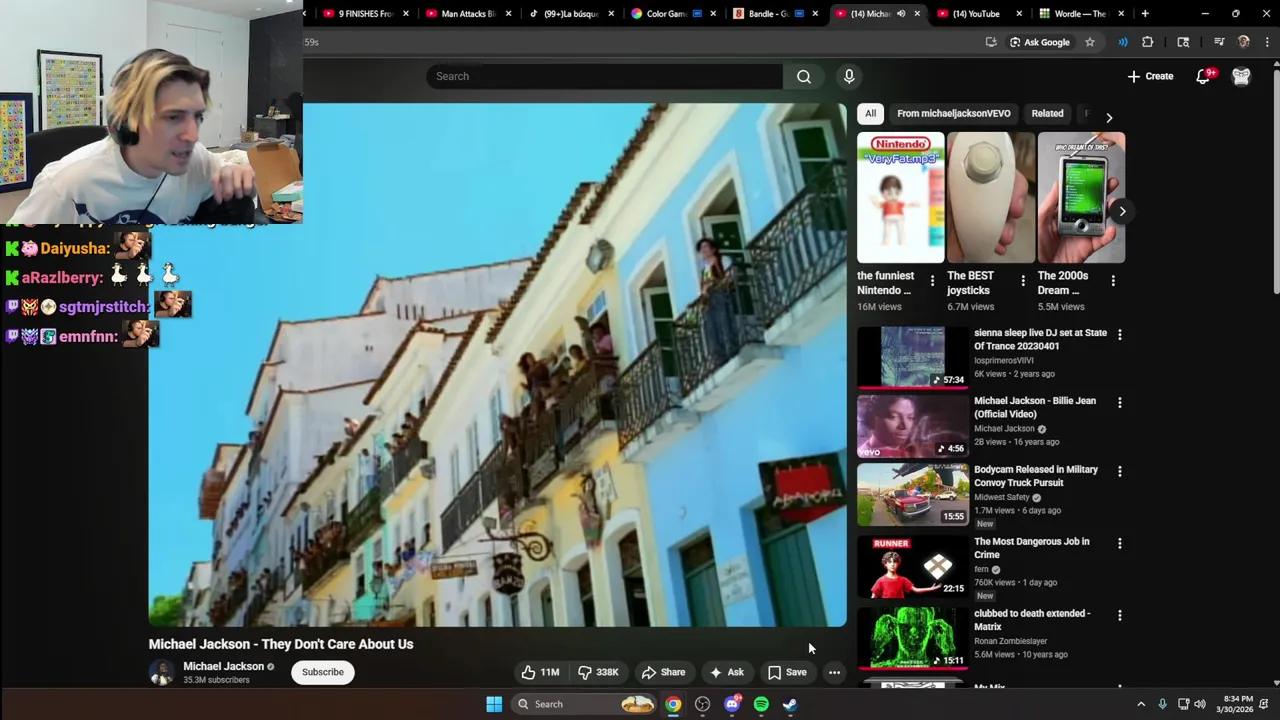Click the Windows taskbar search box
Viewport: 1280px width, 720px height.
pyautogui.click(x=584, y=704)
